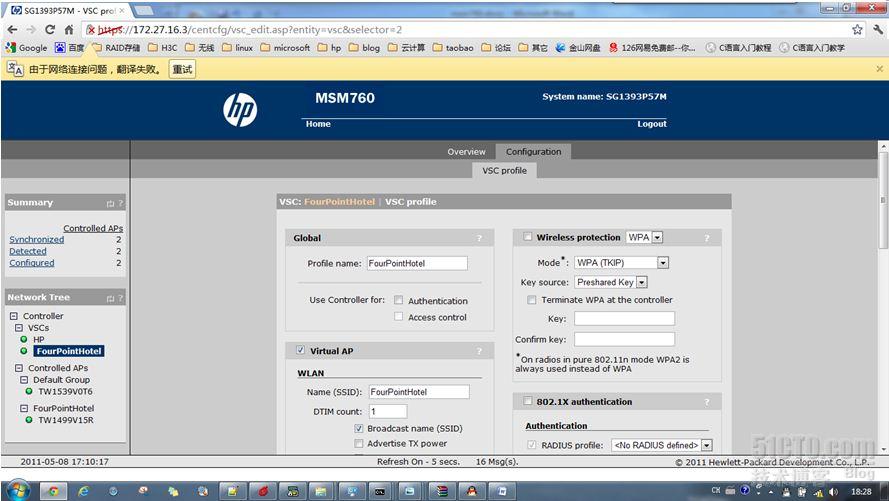This screenshot has width=889, height=501.
Task: Click the green status icon beside HP VSC
Action: [24, 339]
